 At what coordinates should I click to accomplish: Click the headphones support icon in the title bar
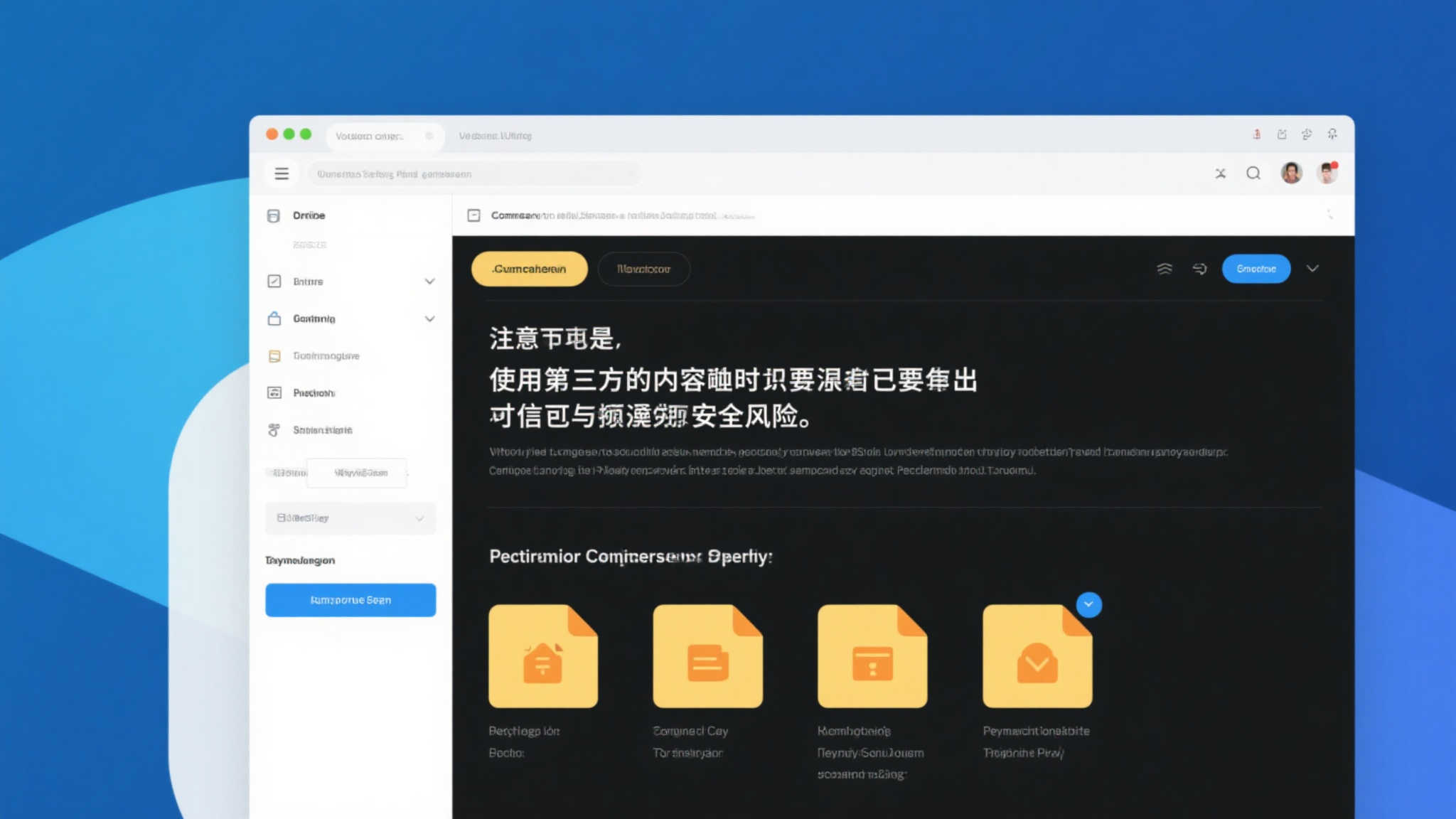coord(1333,134)
